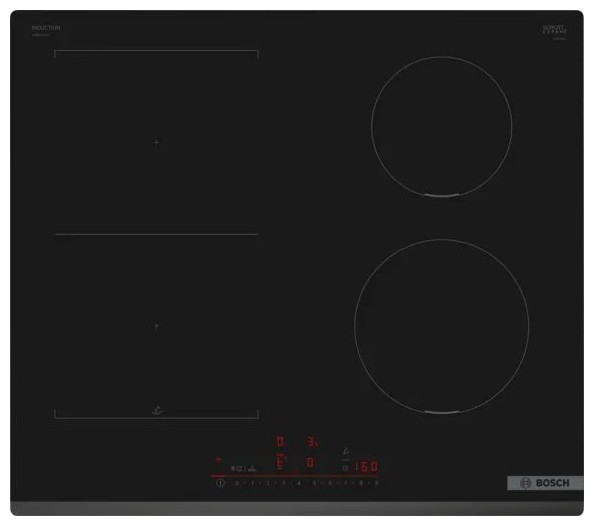Select the front right zone display showing 0
This screenshot has width=594, height=526.
point(310,462)
